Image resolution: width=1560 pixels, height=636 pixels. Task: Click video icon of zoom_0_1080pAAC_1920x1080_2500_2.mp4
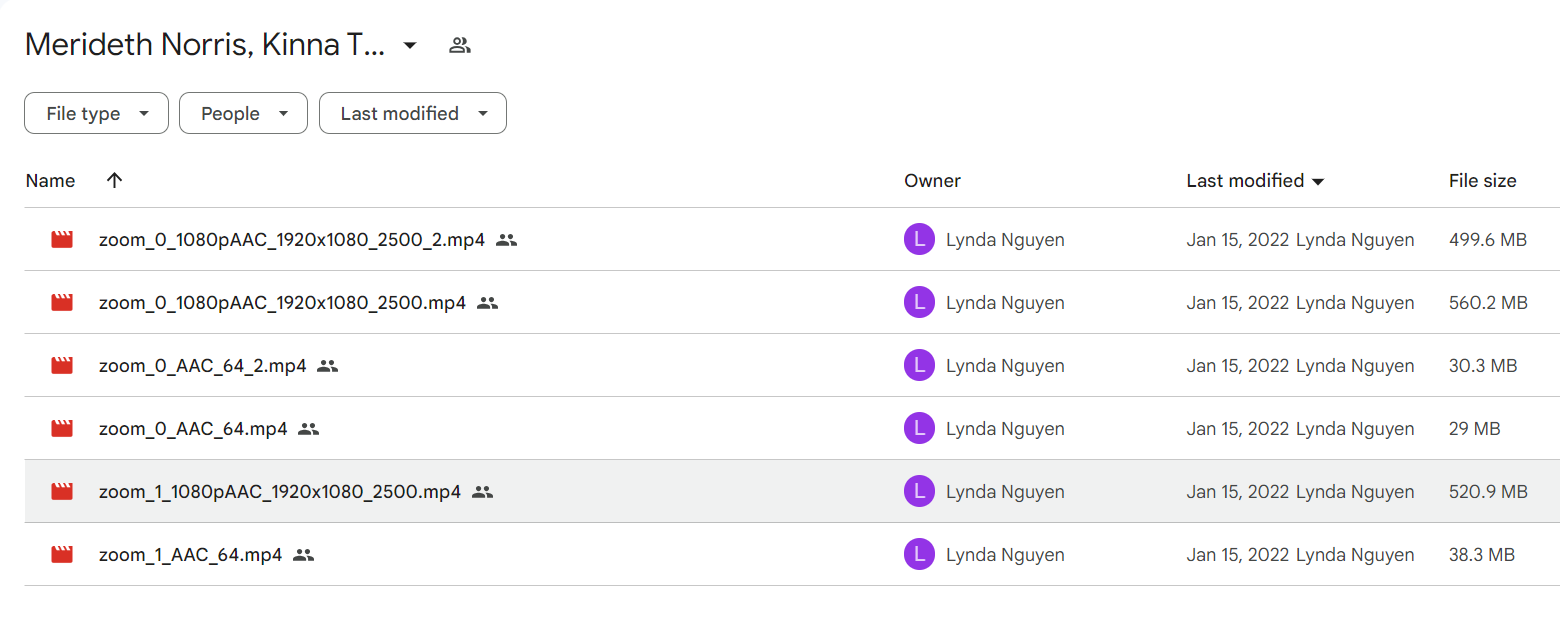(62, 240)
